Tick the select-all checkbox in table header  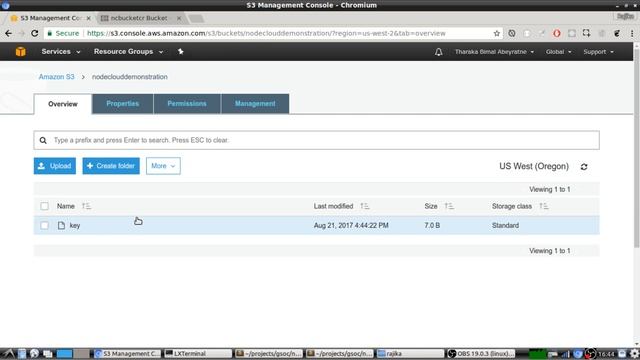tap(44, 206)
